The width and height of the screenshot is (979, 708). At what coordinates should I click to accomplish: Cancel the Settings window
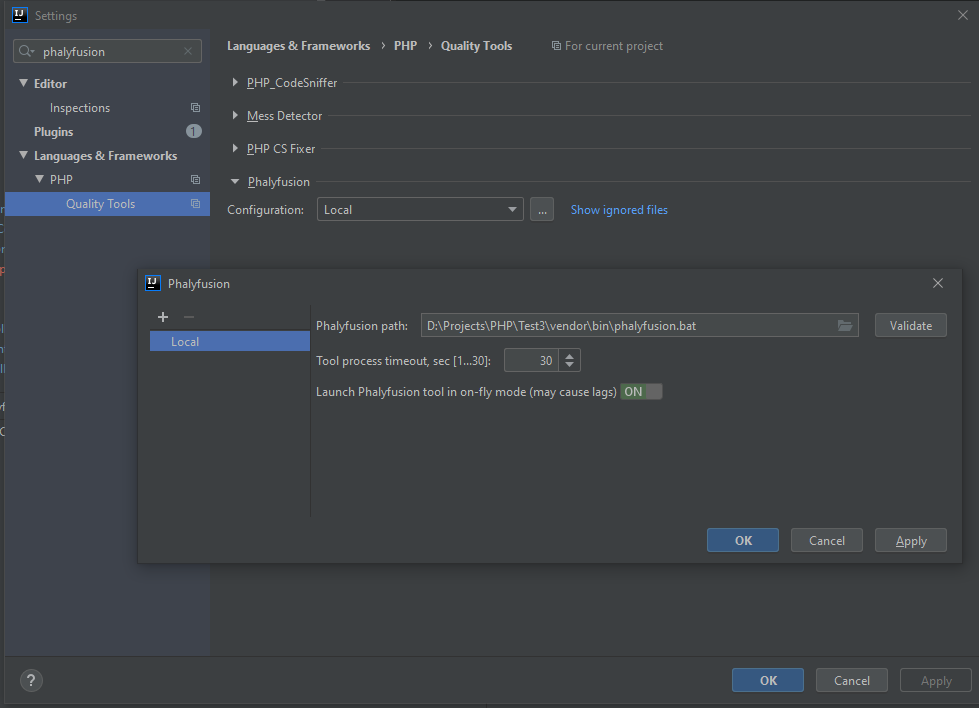852,680
